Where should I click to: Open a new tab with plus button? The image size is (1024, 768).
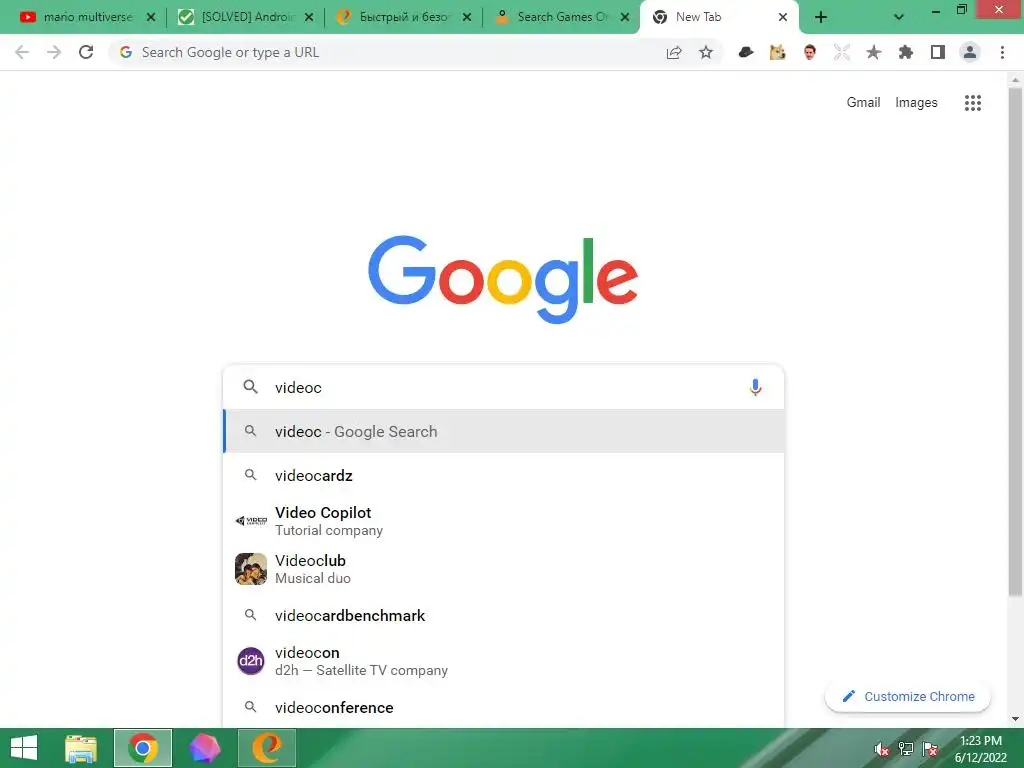tap(821, 18)
